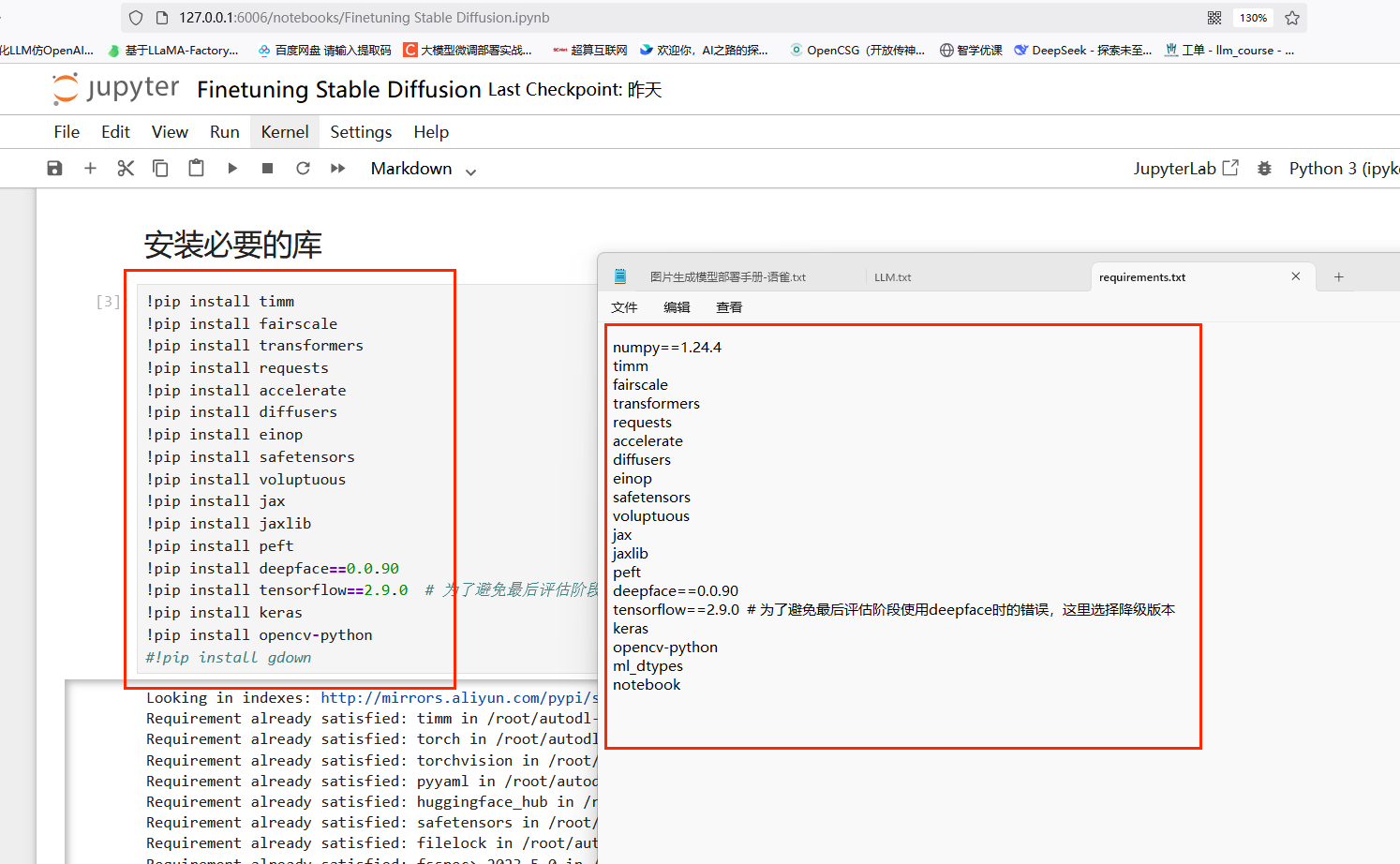Close the requirements.txt tab
The height and width of the screenshot is (864, 1400).
pos(1296,276)
